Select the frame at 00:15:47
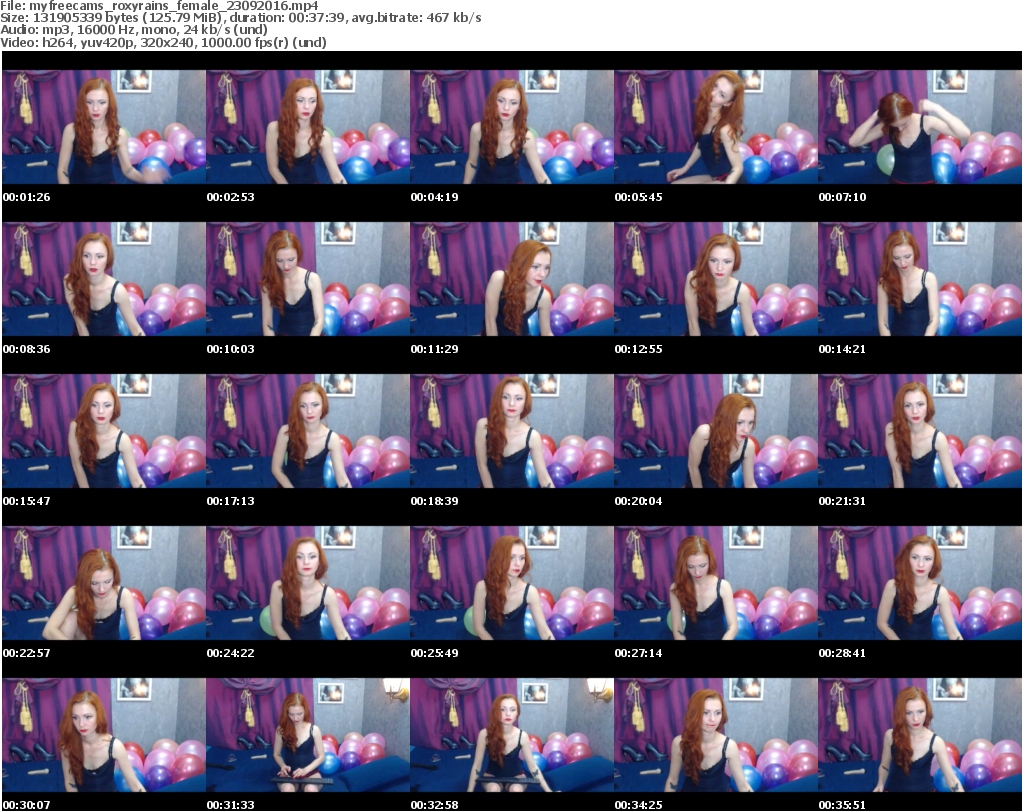1024x811 pixels. [104, 431]
